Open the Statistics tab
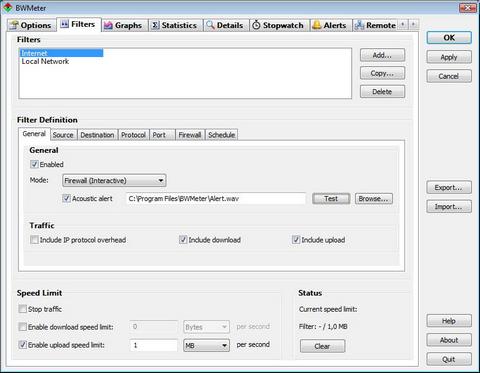 (x=174, y=25)
